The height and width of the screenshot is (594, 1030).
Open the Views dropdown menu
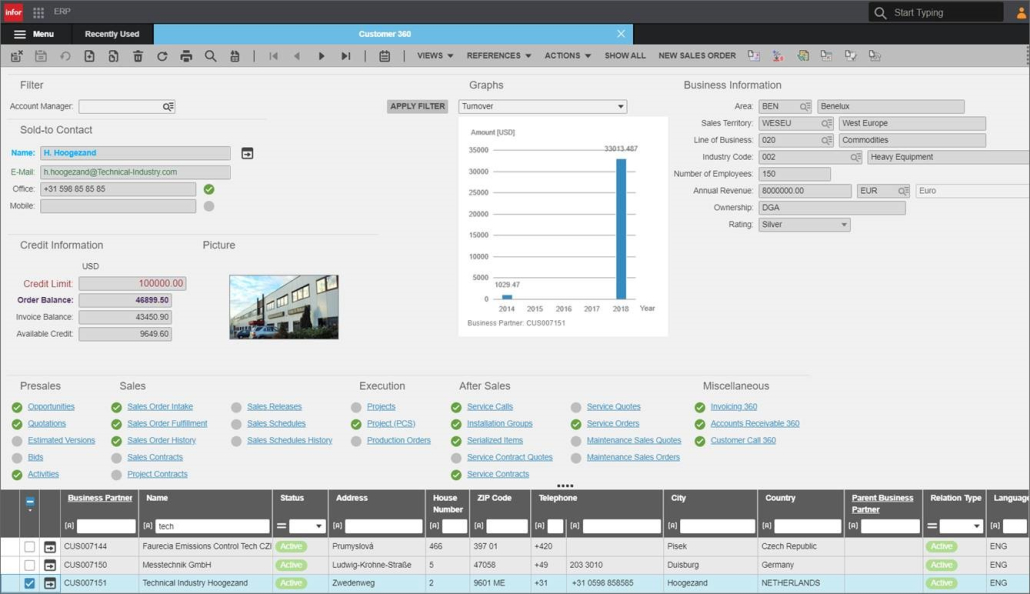[435, 56]
